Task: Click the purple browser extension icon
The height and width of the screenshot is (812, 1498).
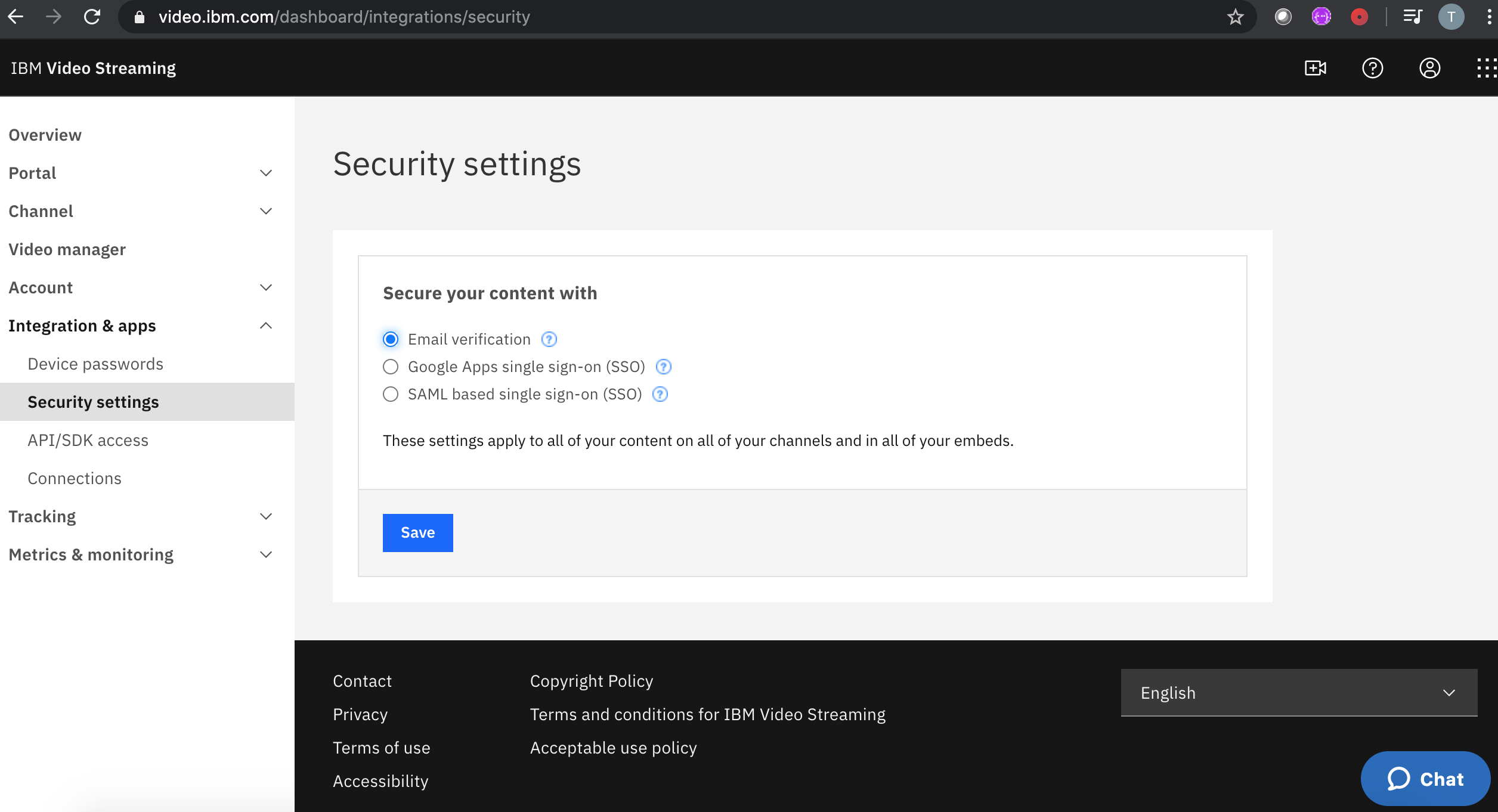Action: coord(1321,17)
